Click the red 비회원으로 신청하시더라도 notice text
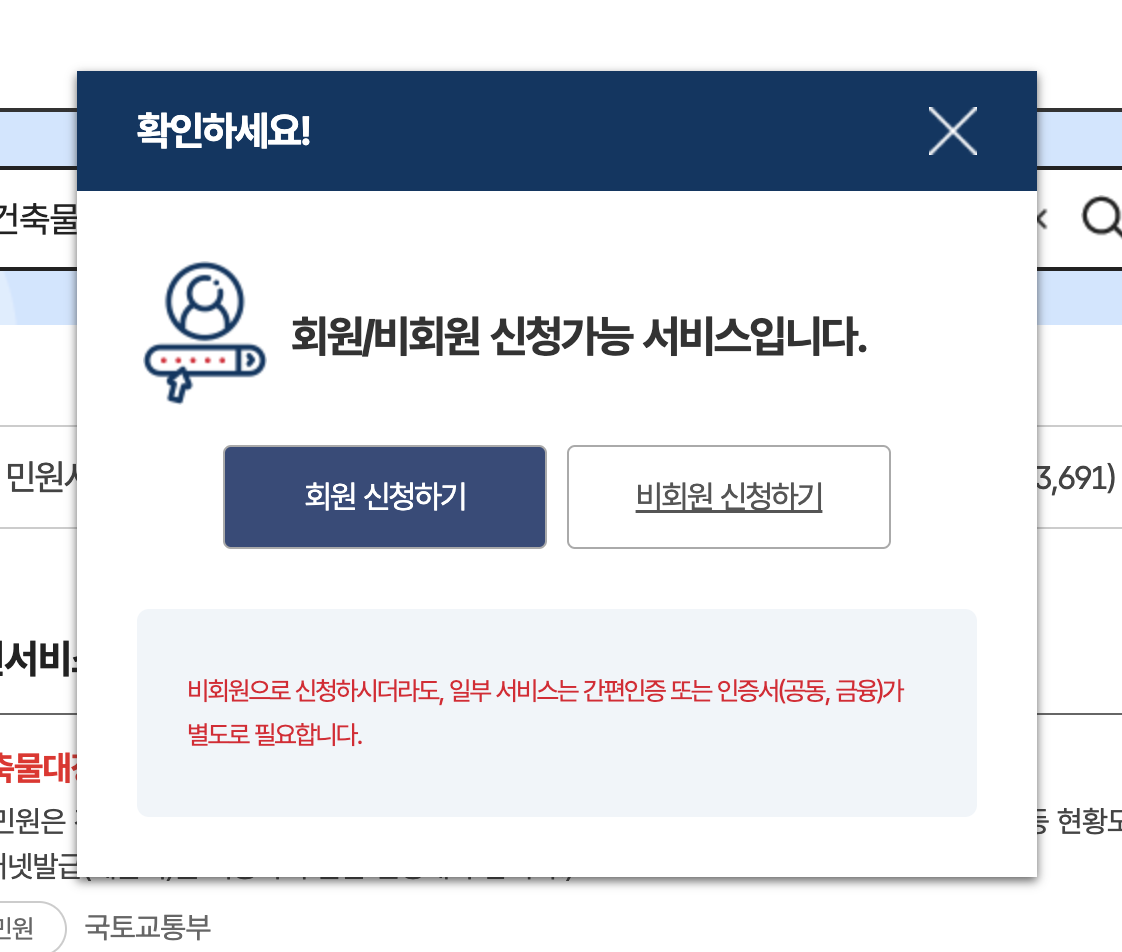 tap(545, 691)
